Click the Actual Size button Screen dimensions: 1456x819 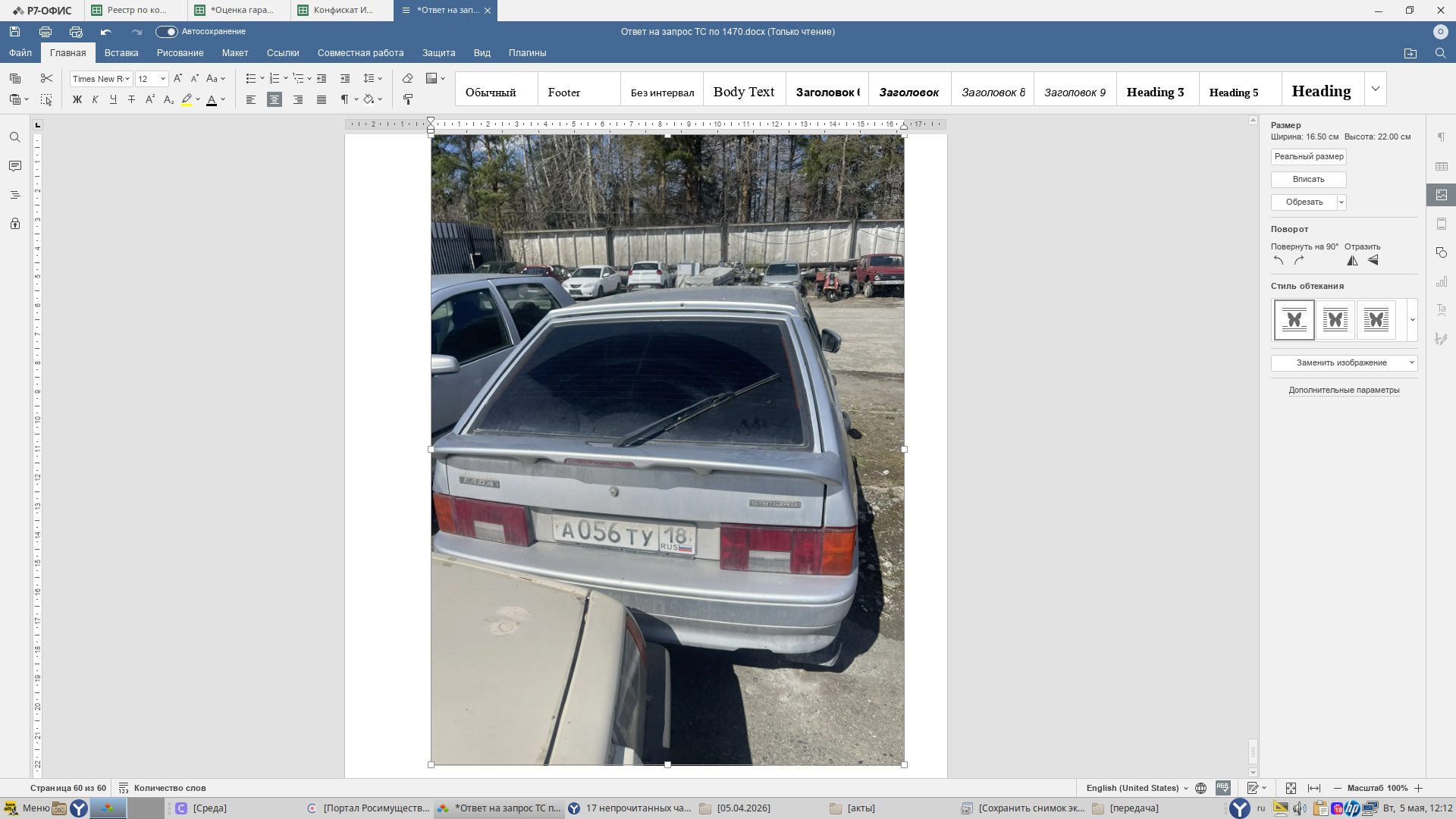tap(1309, 157)
